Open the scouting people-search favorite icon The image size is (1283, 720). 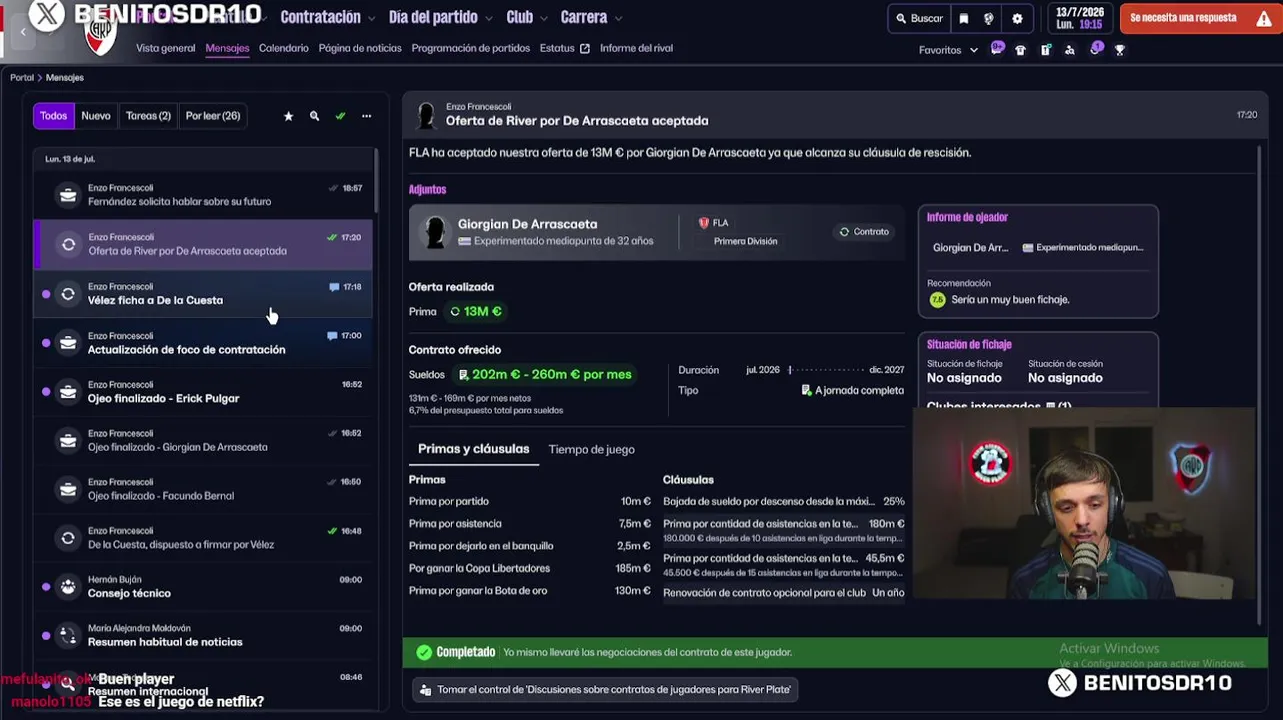pyautogui.click(x=1070, y=50)
